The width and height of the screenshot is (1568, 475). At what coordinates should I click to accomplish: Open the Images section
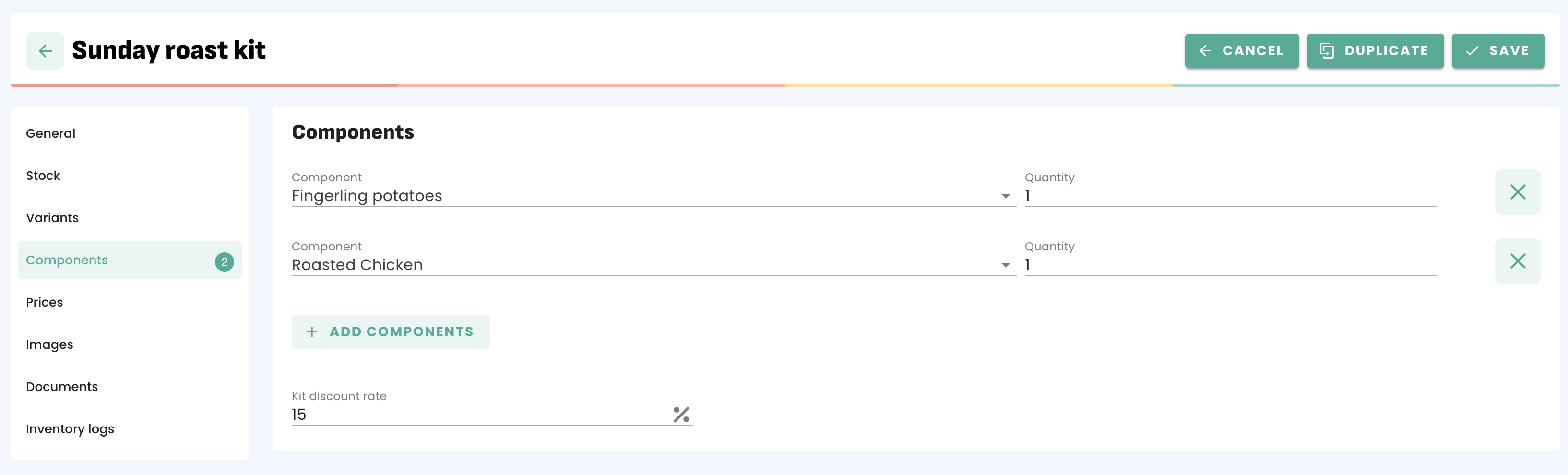coord(49,344)
